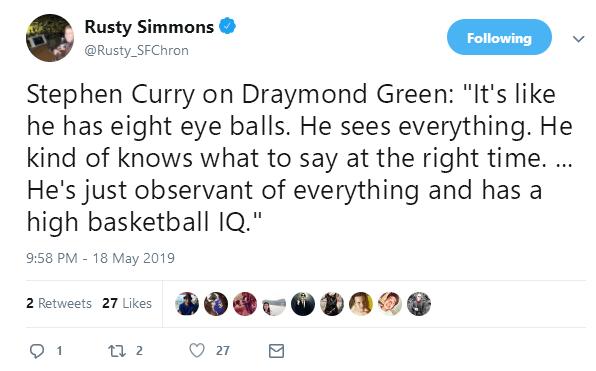The image size is (596, 371).
Task: Click the fifth liker avatar with dark suit
Action: [303, 304]
